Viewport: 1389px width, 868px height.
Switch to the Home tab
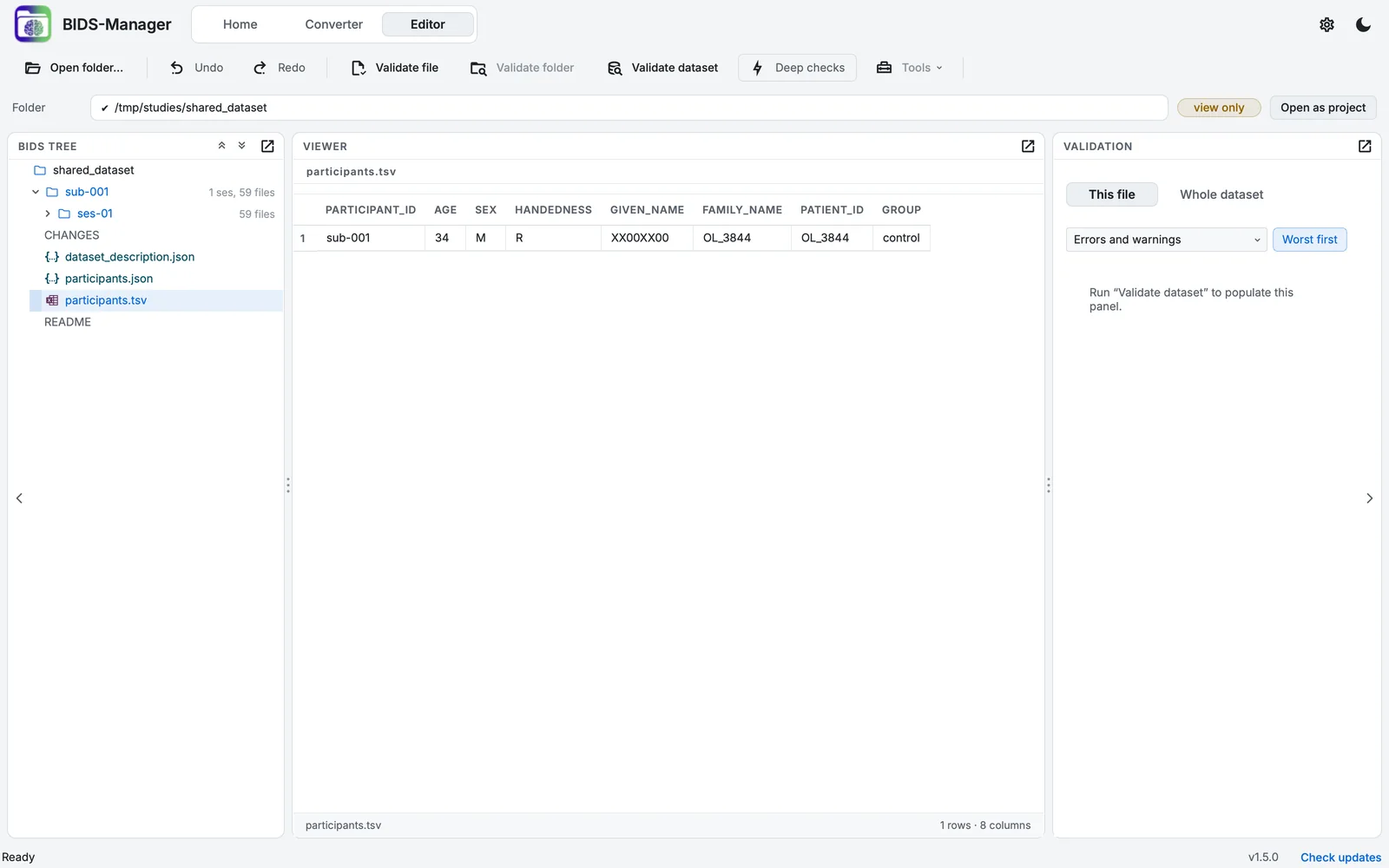click(240, 24)
